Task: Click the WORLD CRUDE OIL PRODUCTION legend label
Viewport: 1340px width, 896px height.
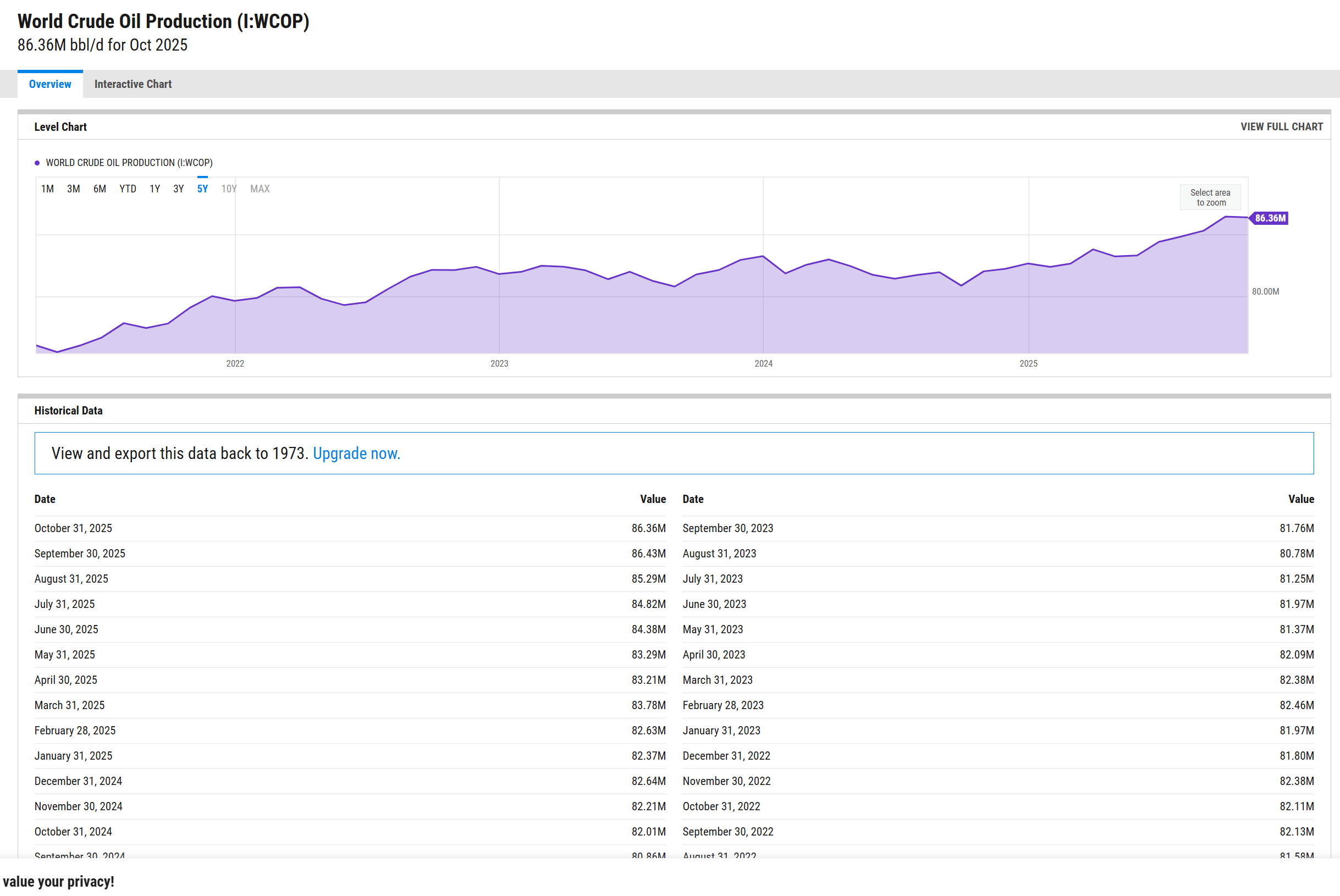Action: pos(129,163)
